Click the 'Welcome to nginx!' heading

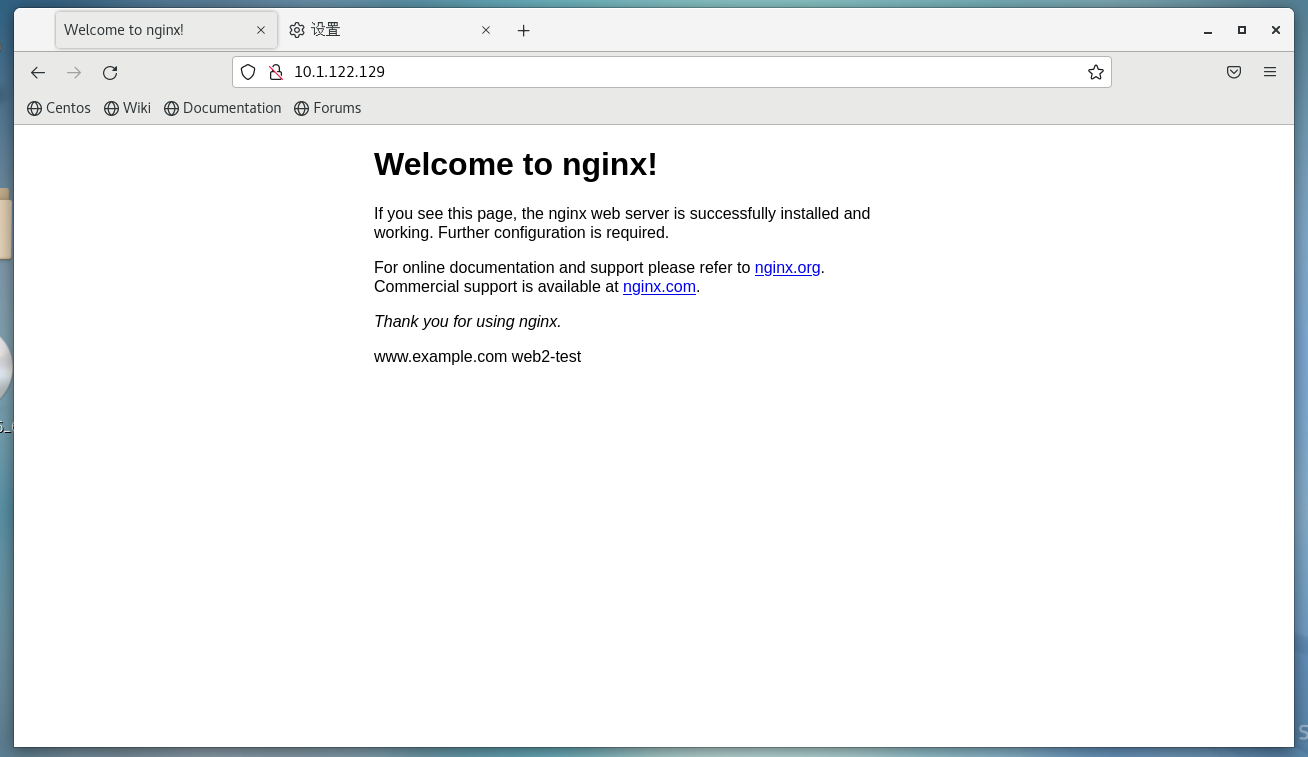(x=516, y=164)
